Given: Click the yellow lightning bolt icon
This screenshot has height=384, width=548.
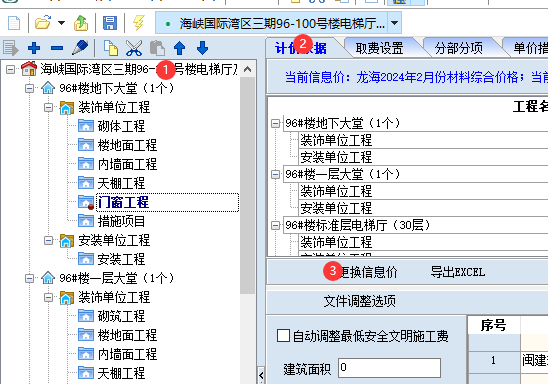Looking at the screenshot, I should (x=138, y=23).
